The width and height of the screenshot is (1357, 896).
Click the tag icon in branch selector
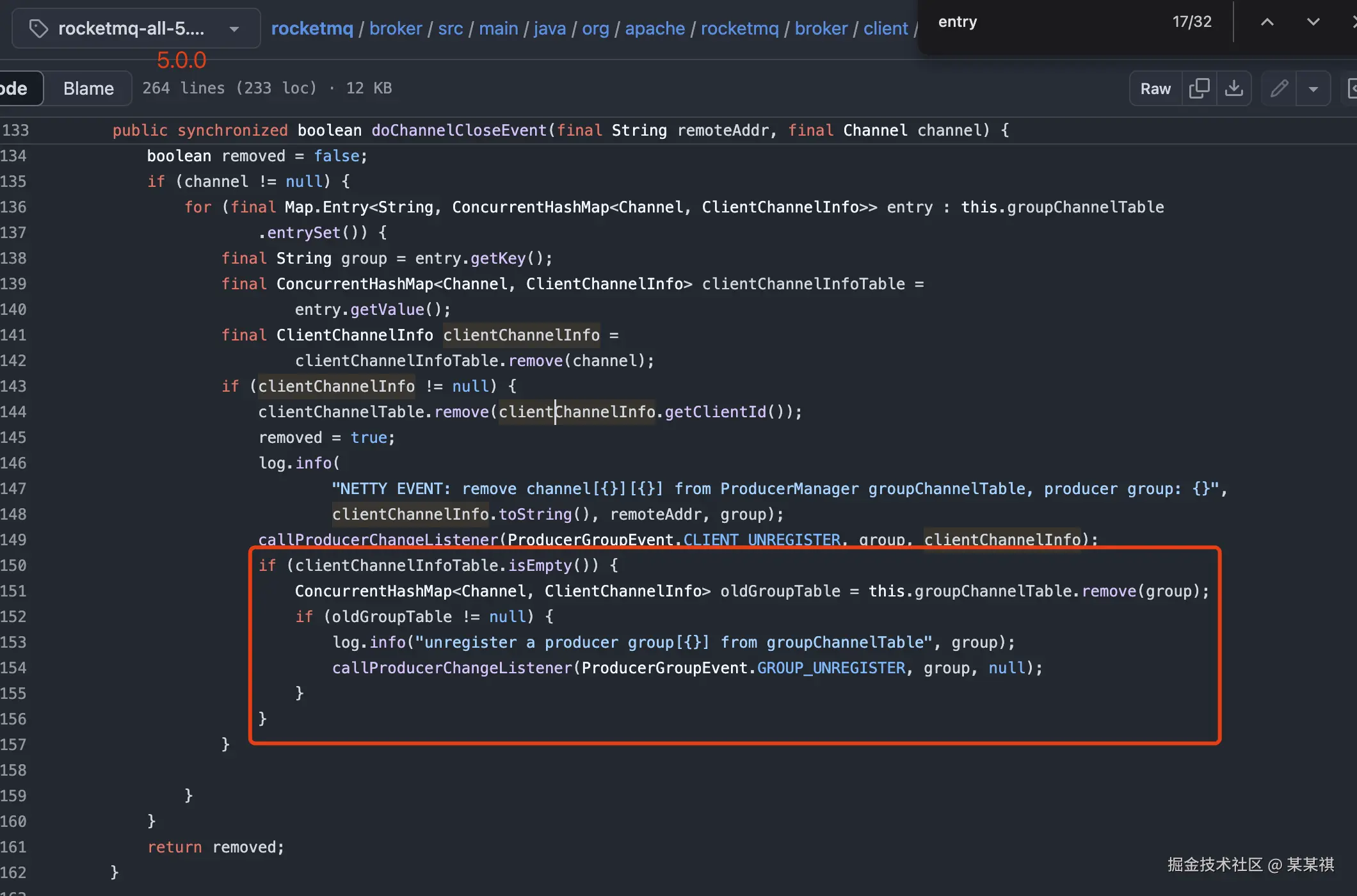point(38,28)
